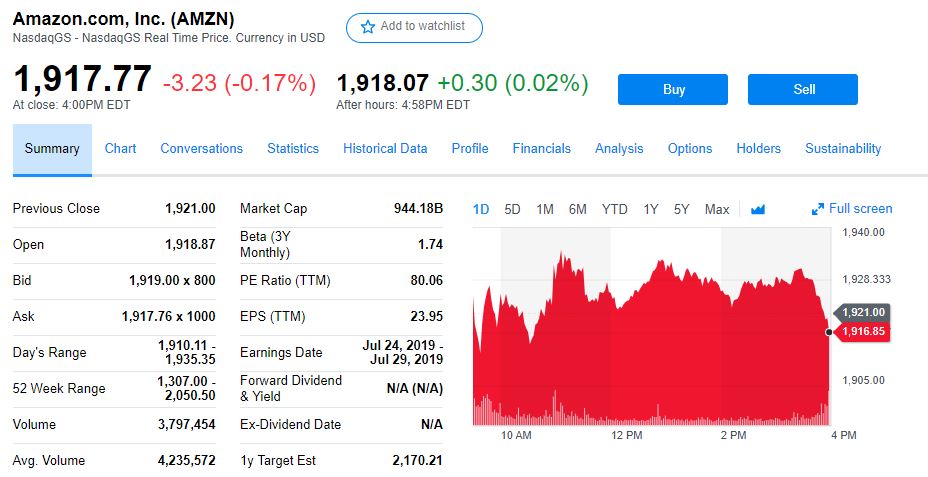Open the Historical Data tab
This screenshot has height=477, width=928.
point(385,148)
